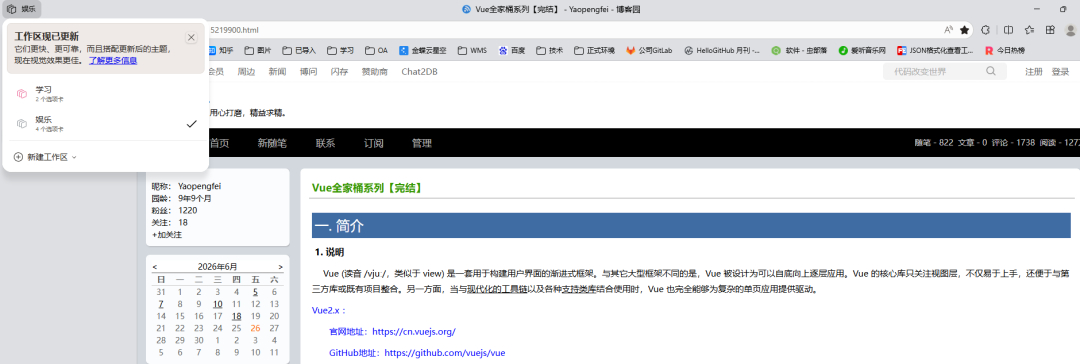Open the 图片 bookmarks folder
Viewport: 1080px width, 364px height.
pyautogui.click(x=258, y=50)
